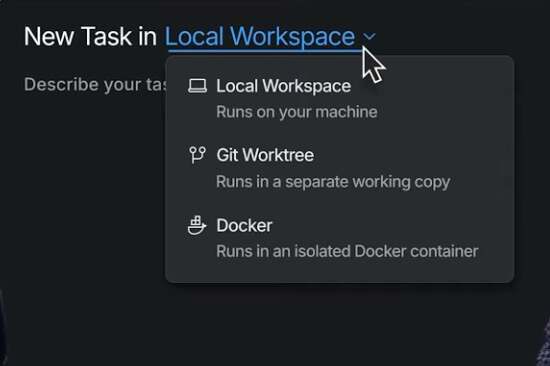Click the laptop icon beside Local Workspace
Image resolution: width=550 pixels, height=366 pixels.
tap(197, 86)
